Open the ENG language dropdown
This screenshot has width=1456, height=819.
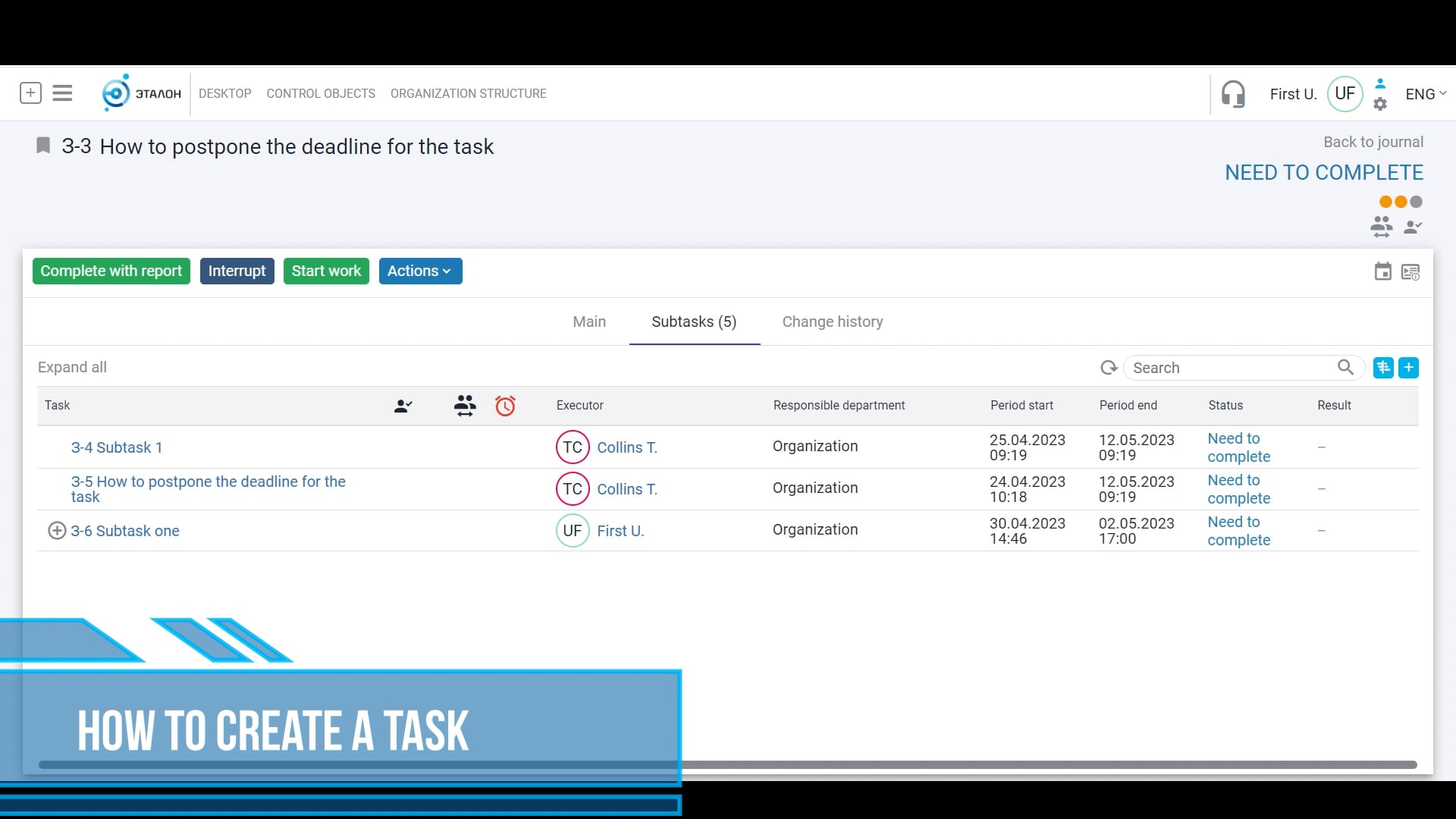[x=1424, y=93]
